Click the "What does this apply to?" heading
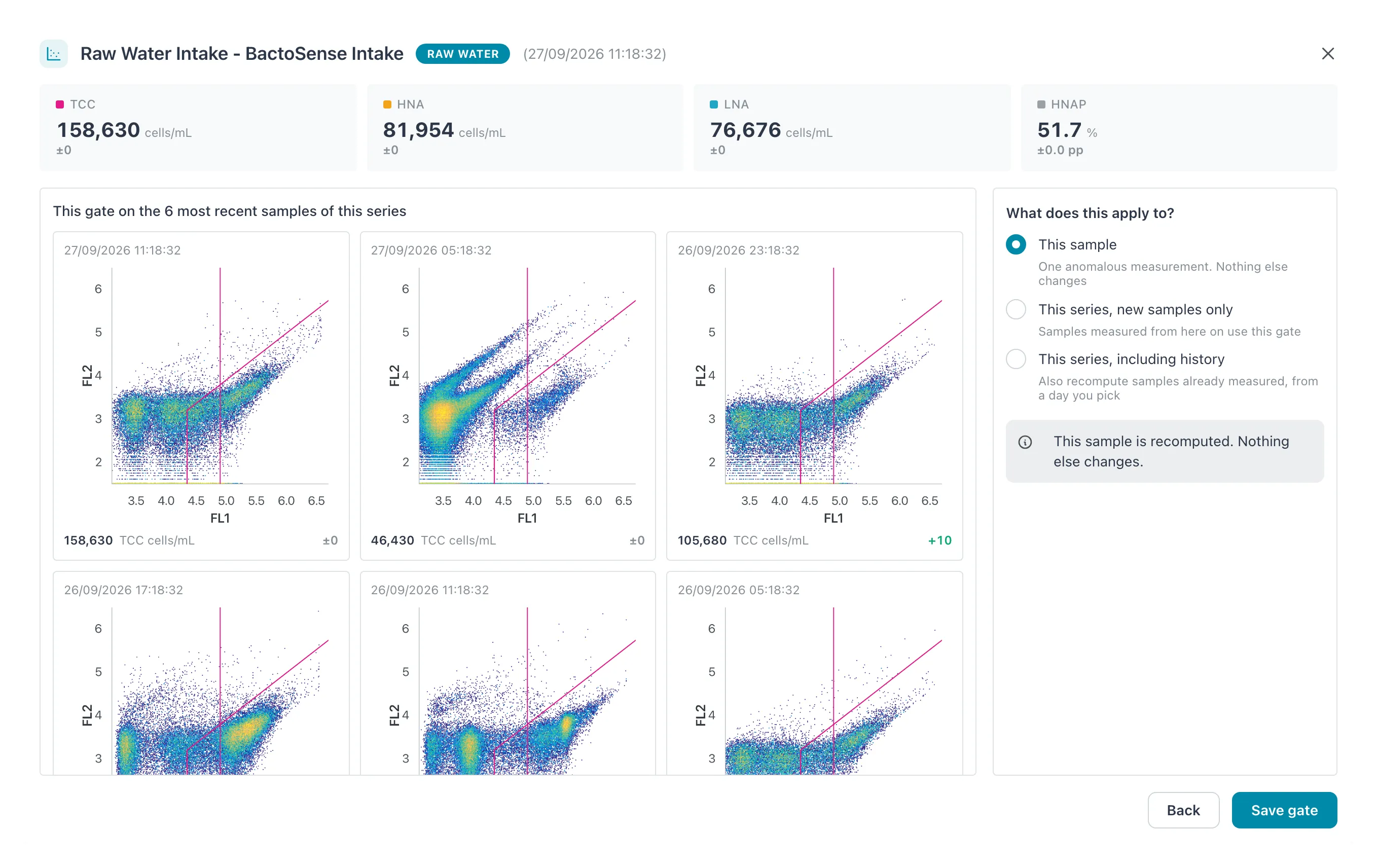The height and width of the screenshot is (868, 1377). pos(1090,213)
